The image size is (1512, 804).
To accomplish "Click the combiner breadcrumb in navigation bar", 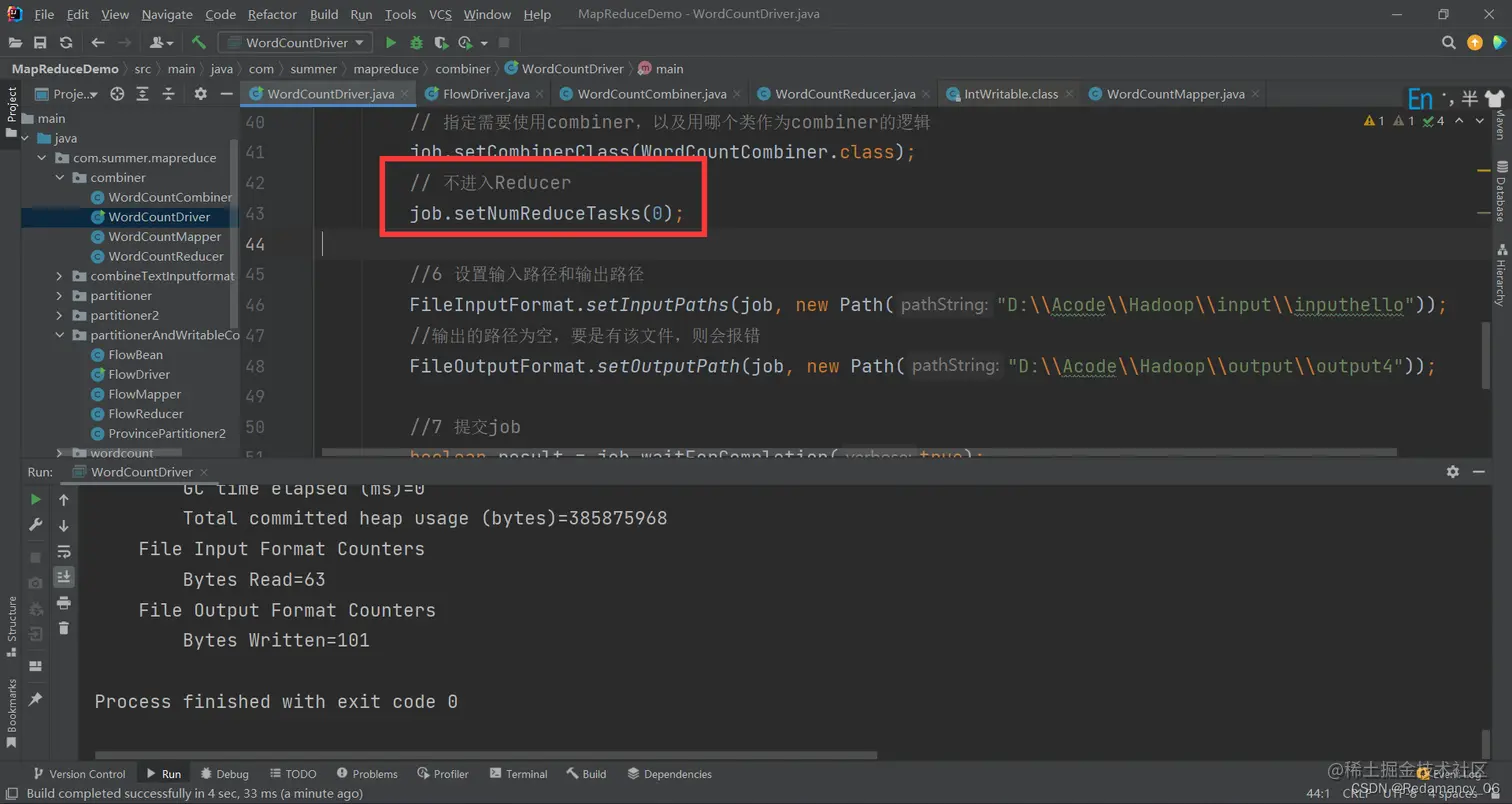I will click(x=463, y=69).
